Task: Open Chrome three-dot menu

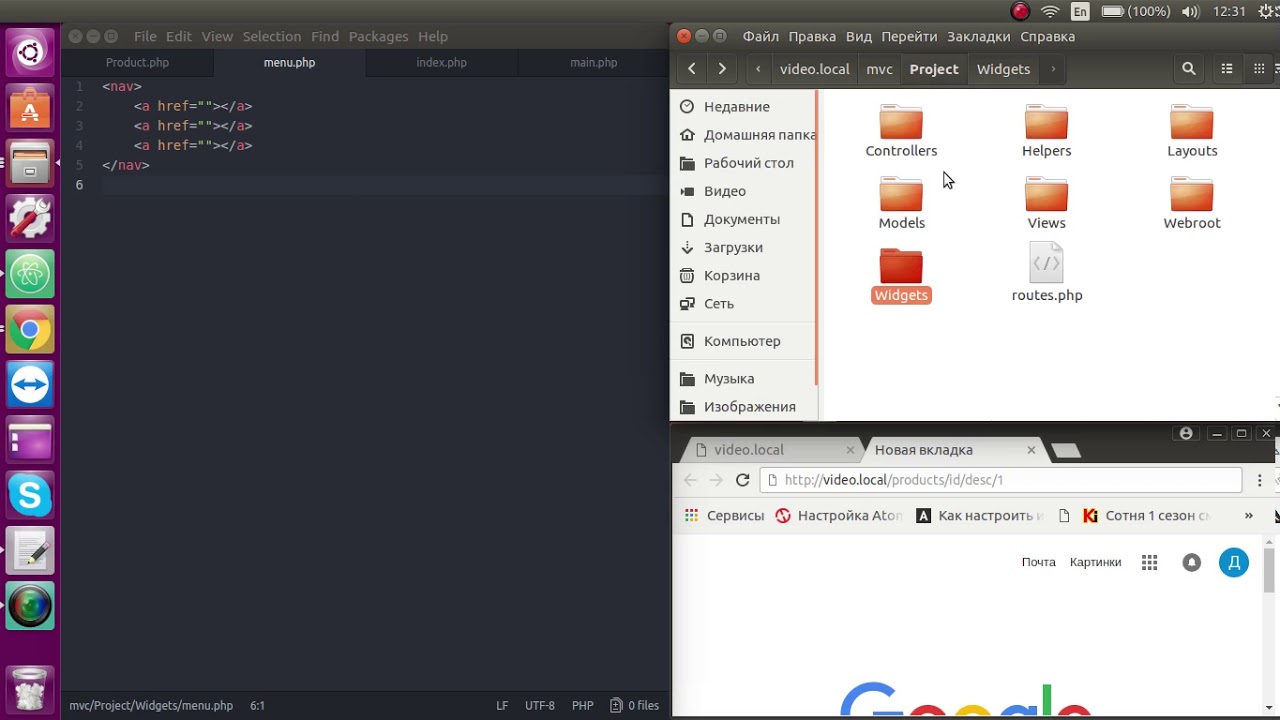Action: 1260,480
